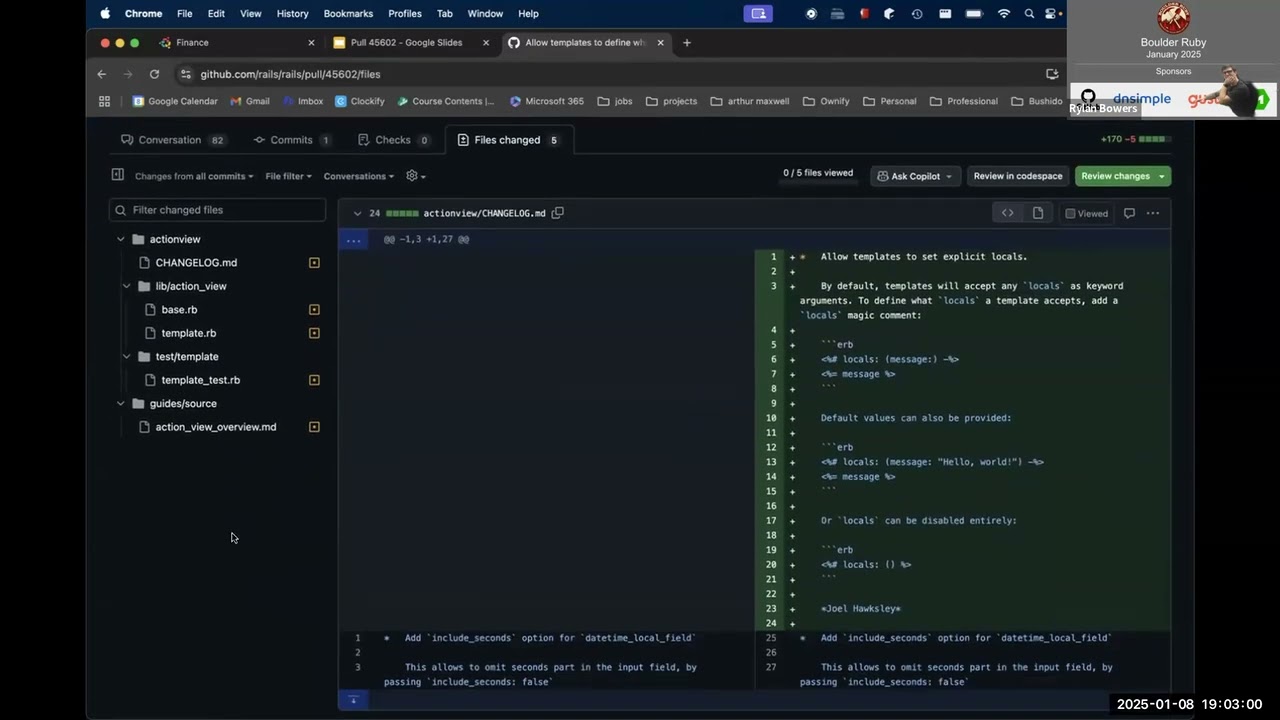Open the Chrome apps grid in the bookmarks bar
Viewport: 1280px width, 720px height.
(104, 101)
